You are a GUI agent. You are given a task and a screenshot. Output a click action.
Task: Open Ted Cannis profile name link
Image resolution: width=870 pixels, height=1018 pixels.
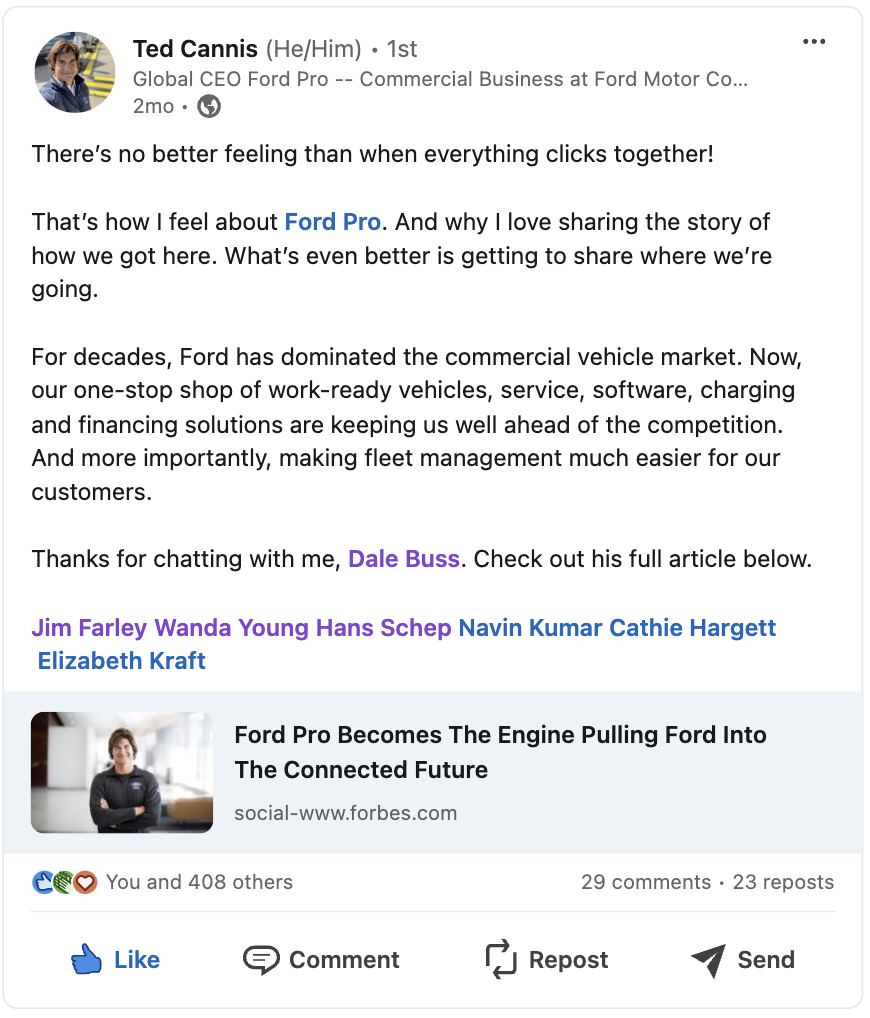(195, 49)
